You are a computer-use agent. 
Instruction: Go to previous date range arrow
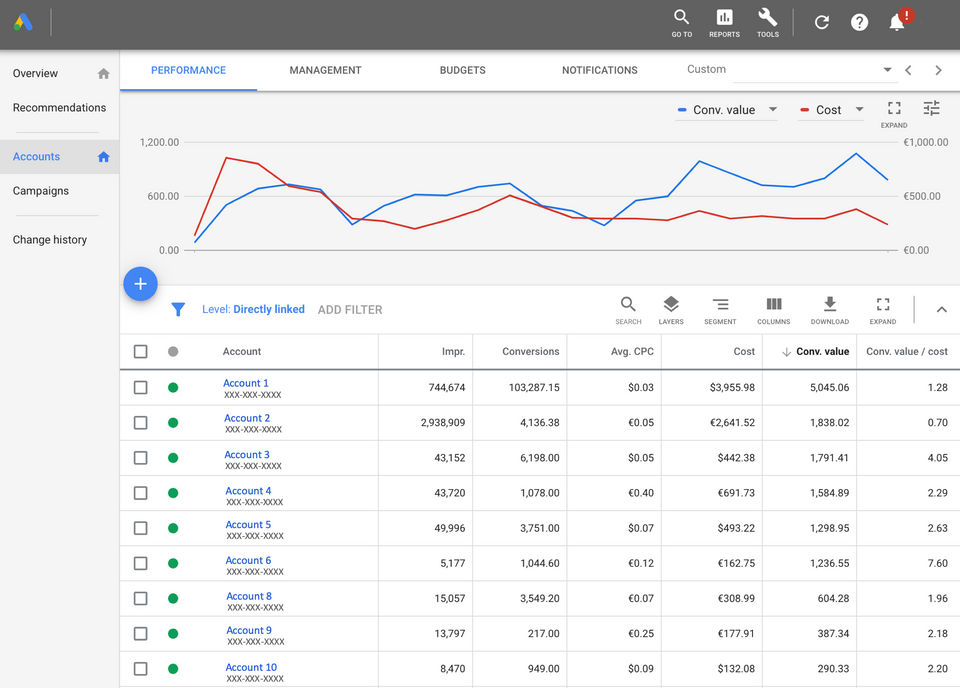[909, 70]
